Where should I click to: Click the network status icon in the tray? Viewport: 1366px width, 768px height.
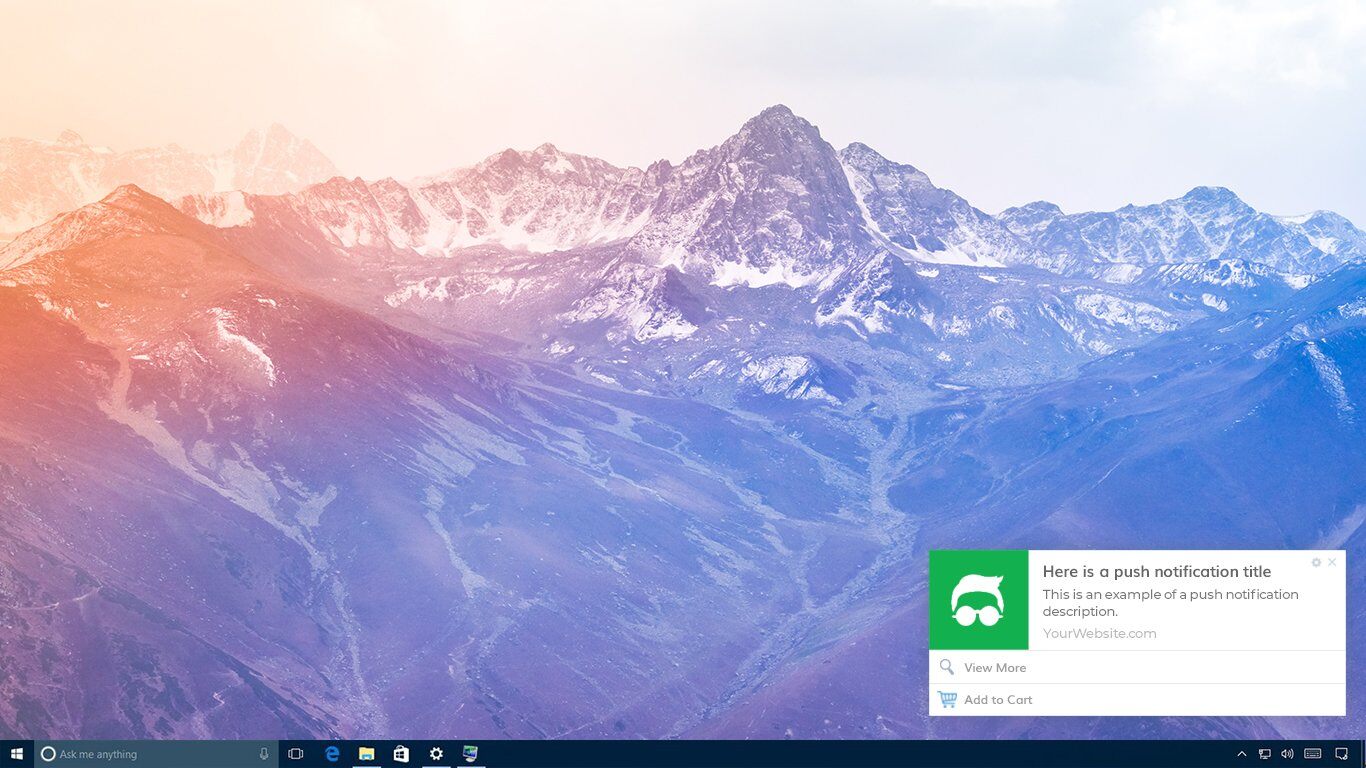point(1264,754)
